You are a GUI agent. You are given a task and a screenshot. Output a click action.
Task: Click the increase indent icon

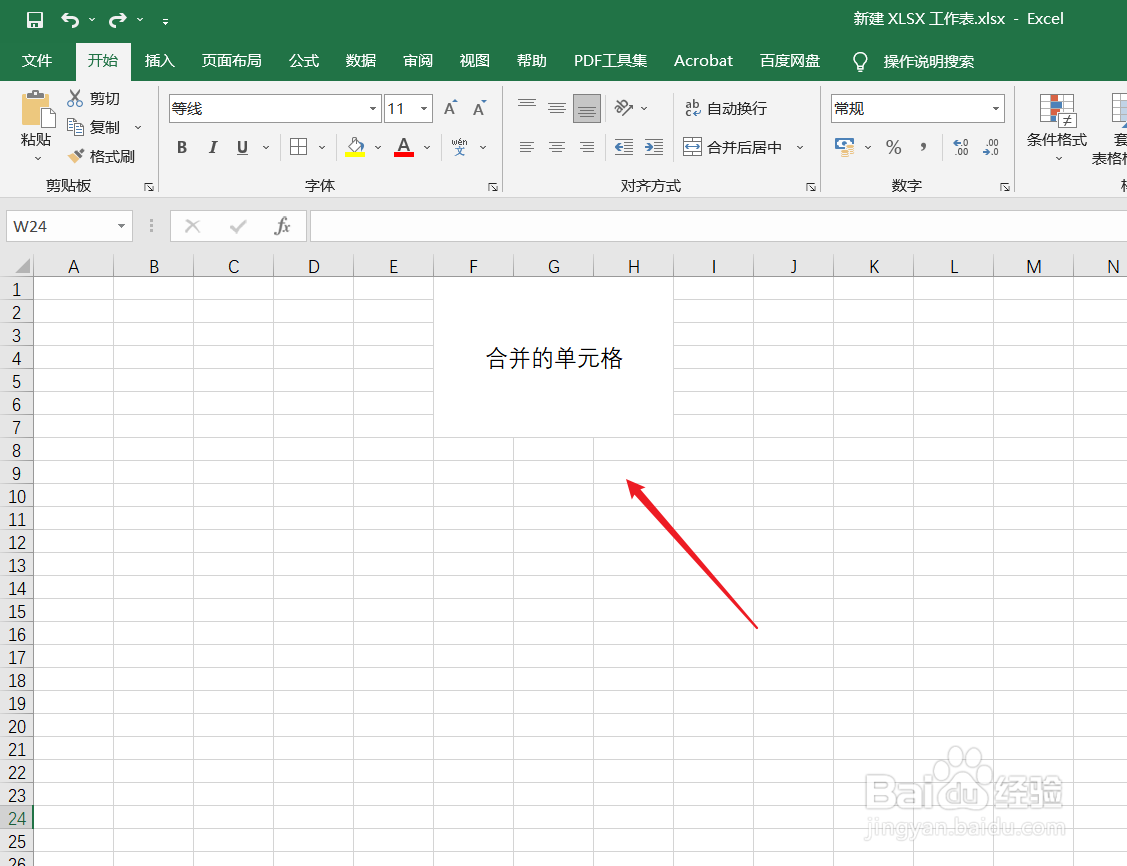(653, 147)
